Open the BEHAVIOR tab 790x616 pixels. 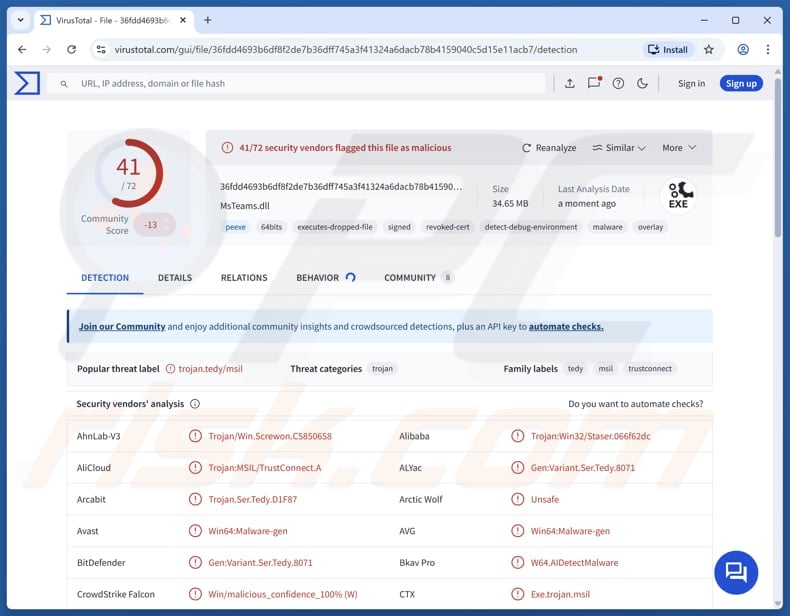(x=325, y=278)
